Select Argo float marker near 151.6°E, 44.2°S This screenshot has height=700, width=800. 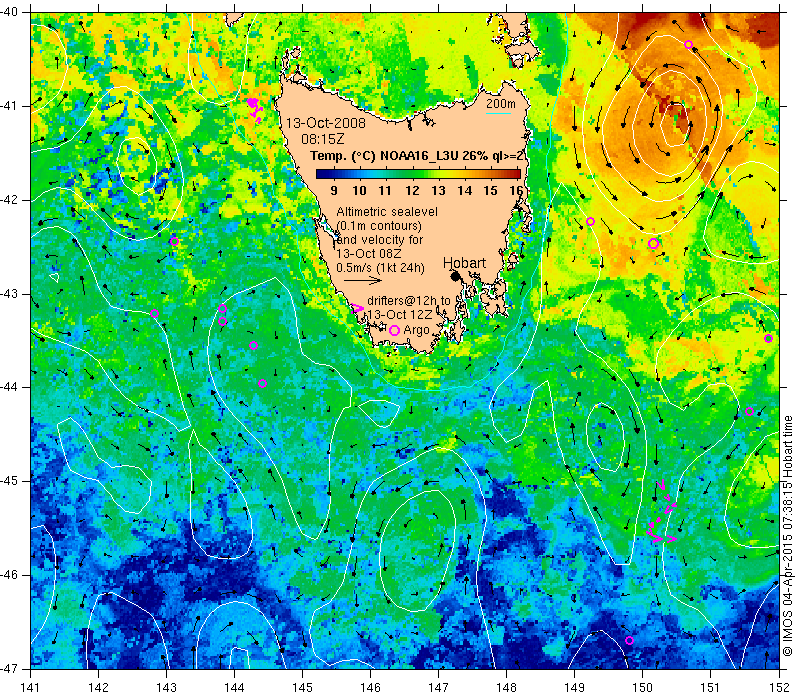click(x=749, y=411)
